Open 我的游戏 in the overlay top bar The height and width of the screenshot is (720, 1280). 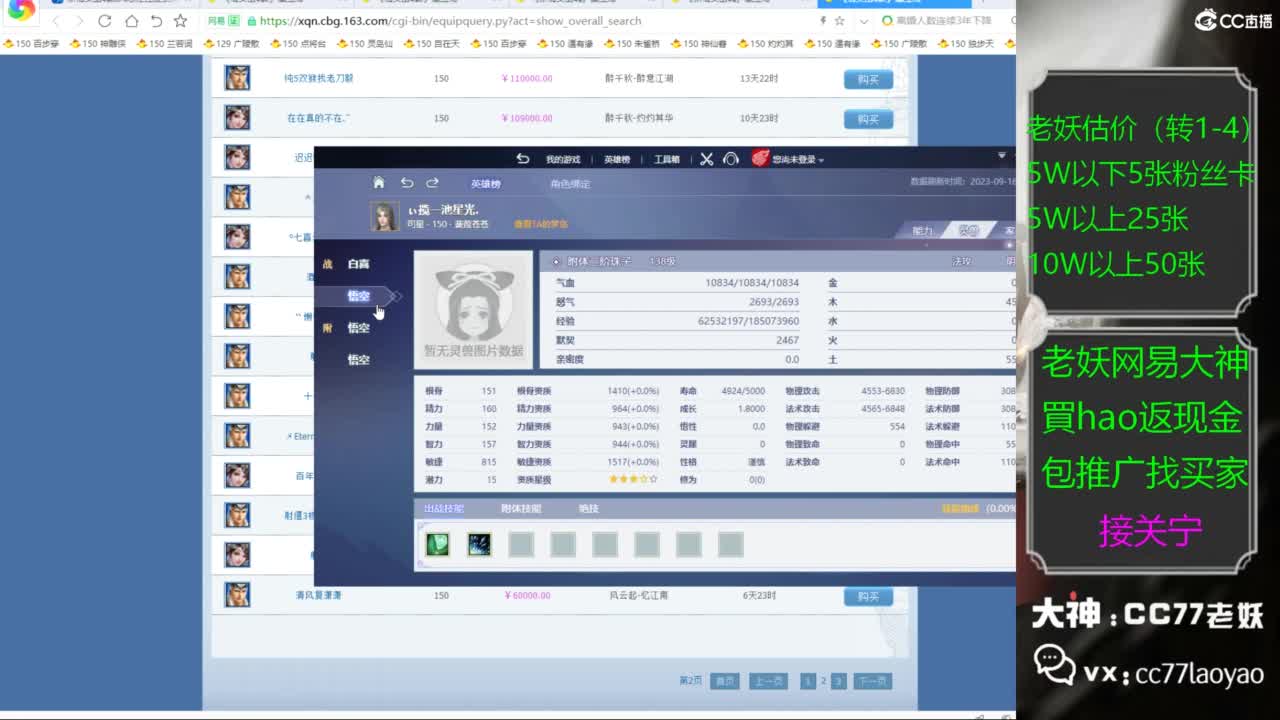[x=563, y=160]
